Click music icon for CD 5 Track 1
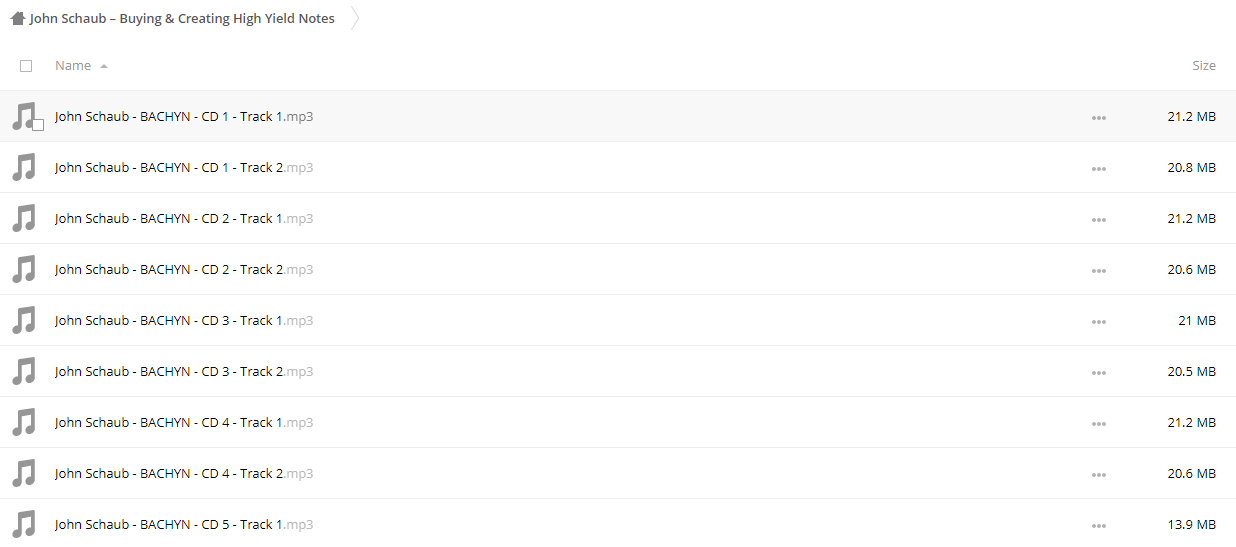The height and width of the screenshot is (547, 1236). [x=24, y=524]
